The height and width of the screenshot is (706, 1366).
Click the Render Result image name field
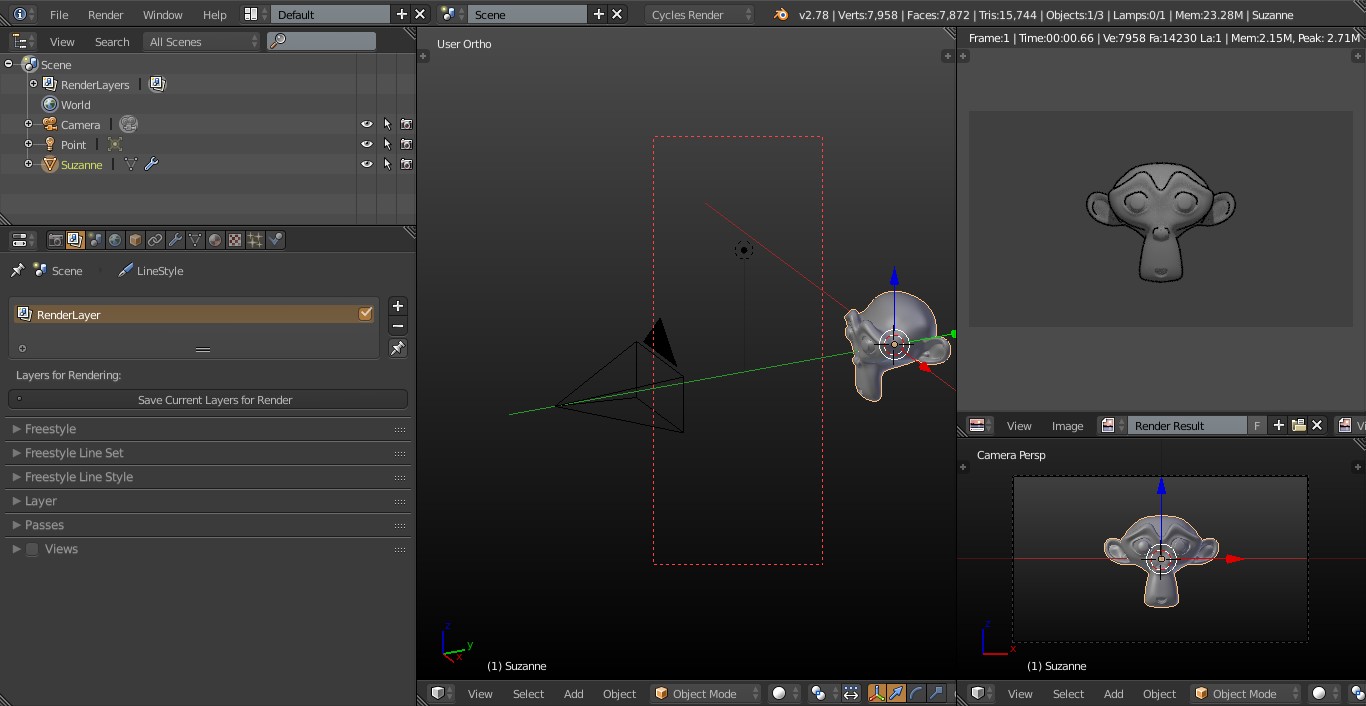[x=1187, y=425]
